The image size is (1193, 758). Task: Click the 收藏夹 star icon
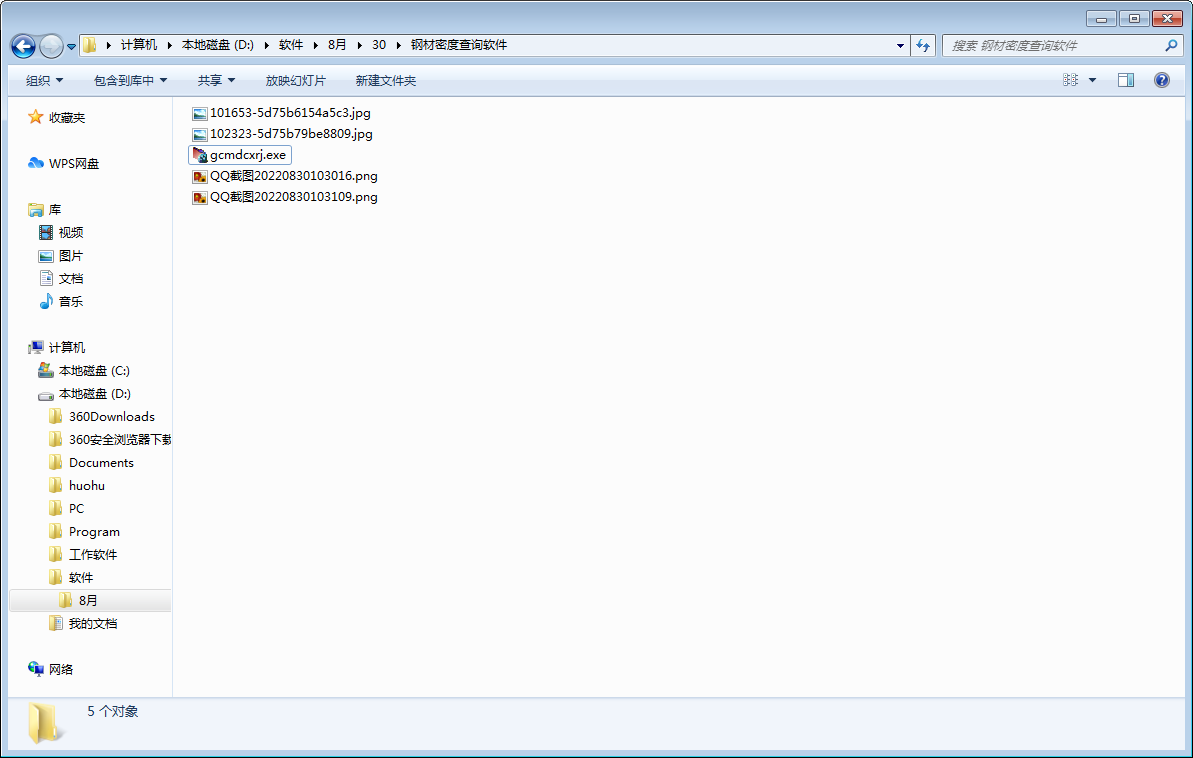(35, 116)
